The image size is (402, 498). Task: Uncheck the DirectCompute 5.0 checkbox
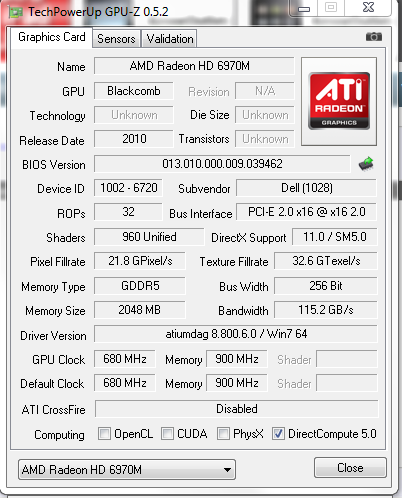(x=278, y=434)
